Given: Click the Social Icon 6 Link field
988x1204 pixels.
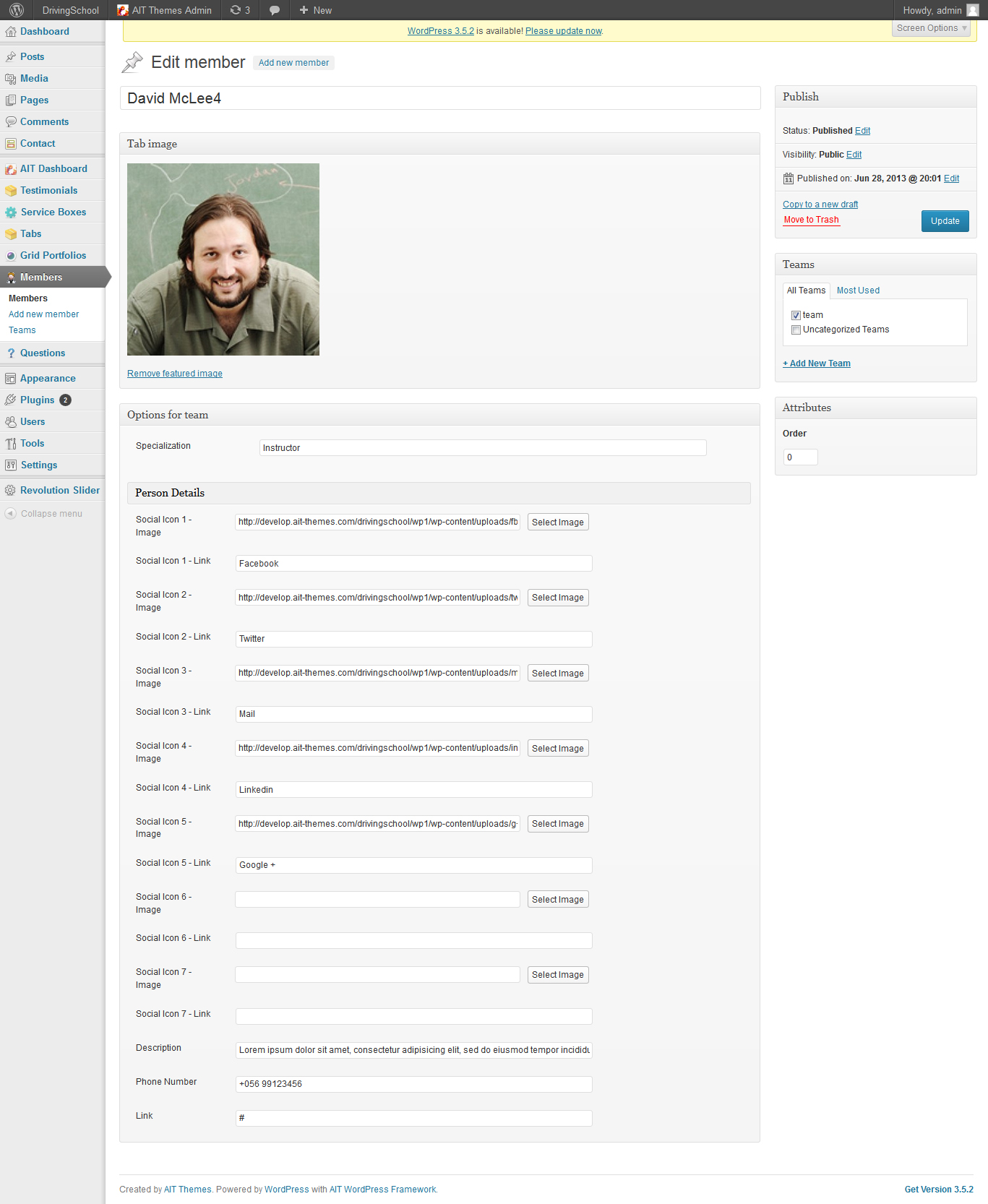Looking at the screenshot, I should [414, 940].
